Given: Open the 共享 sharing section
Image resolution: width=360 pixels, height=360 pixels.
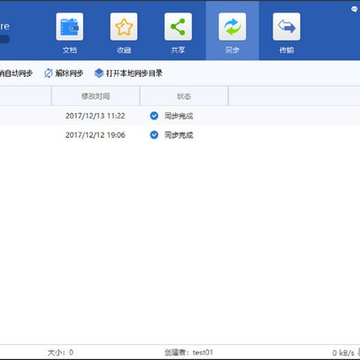Looking at the screenshot, I should (178, 33).
